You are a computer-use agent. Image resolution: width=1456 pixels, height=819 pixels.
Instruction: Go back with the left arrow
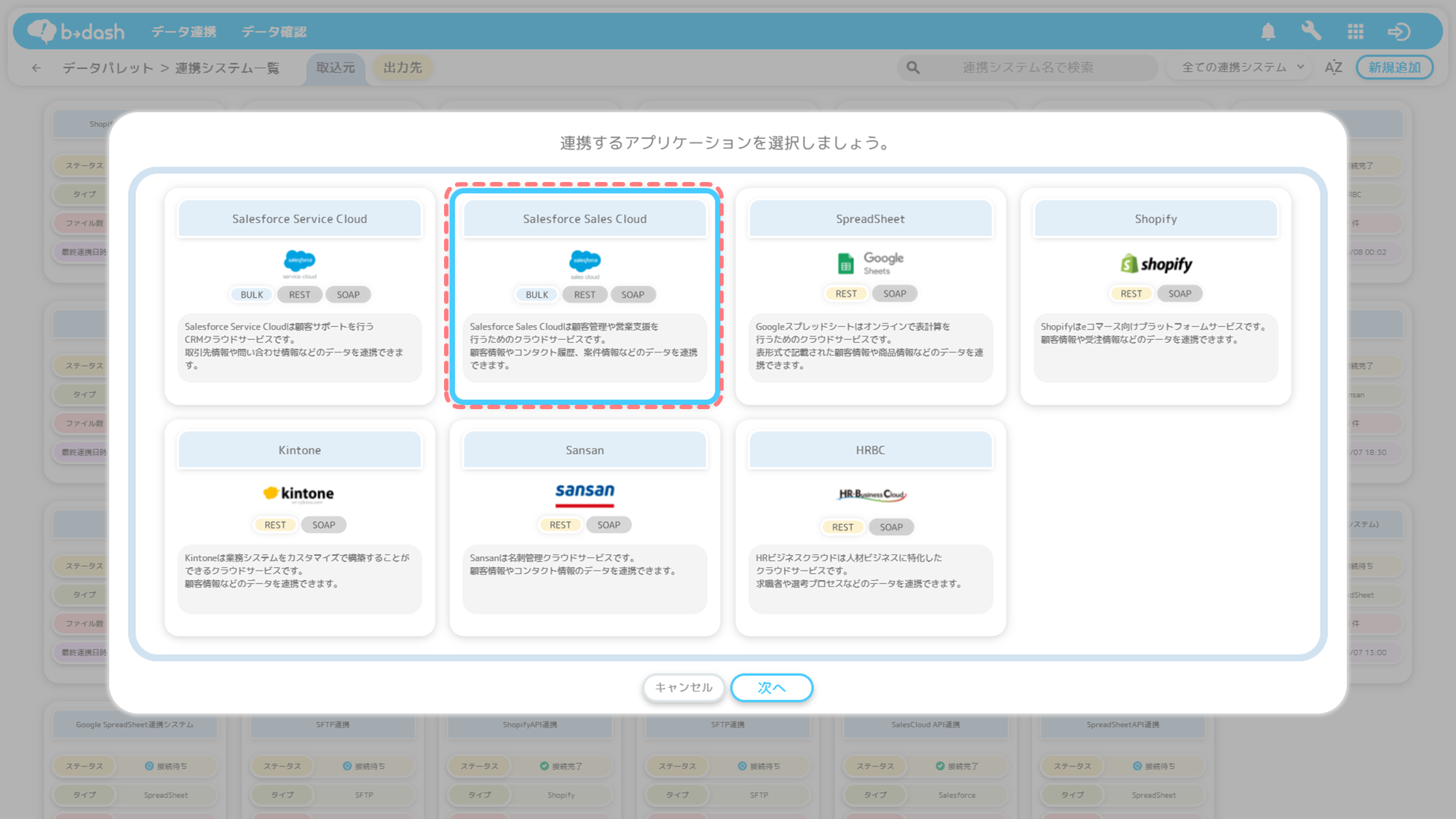(x=36, y=68)
